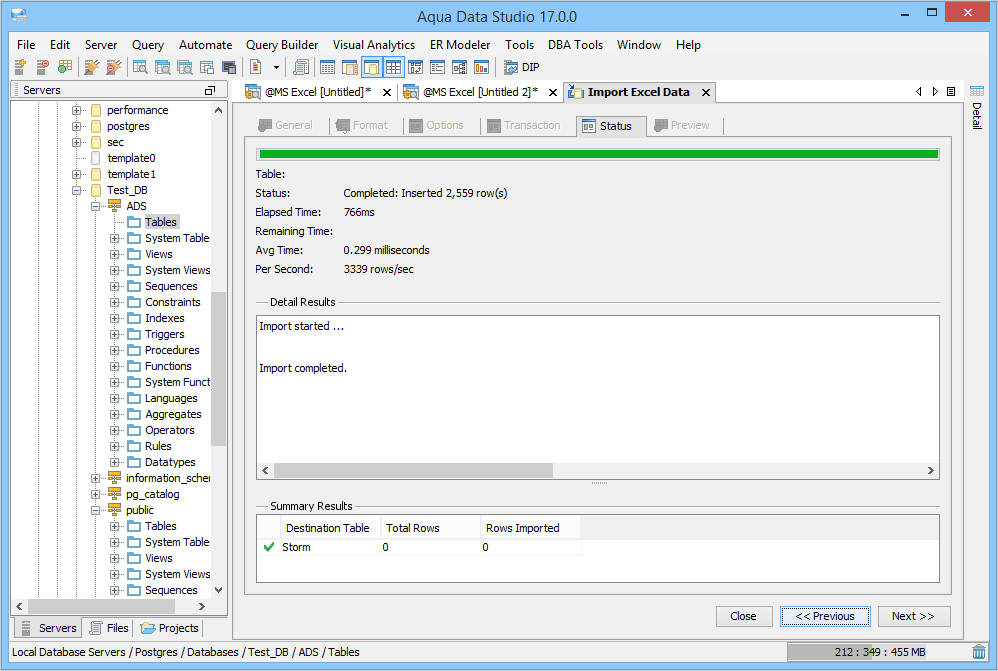The height and width of the screenshot is (671, 998).
Task: Click the bar chart Visual Analytics icon
Action: click(x=482, y=67)
